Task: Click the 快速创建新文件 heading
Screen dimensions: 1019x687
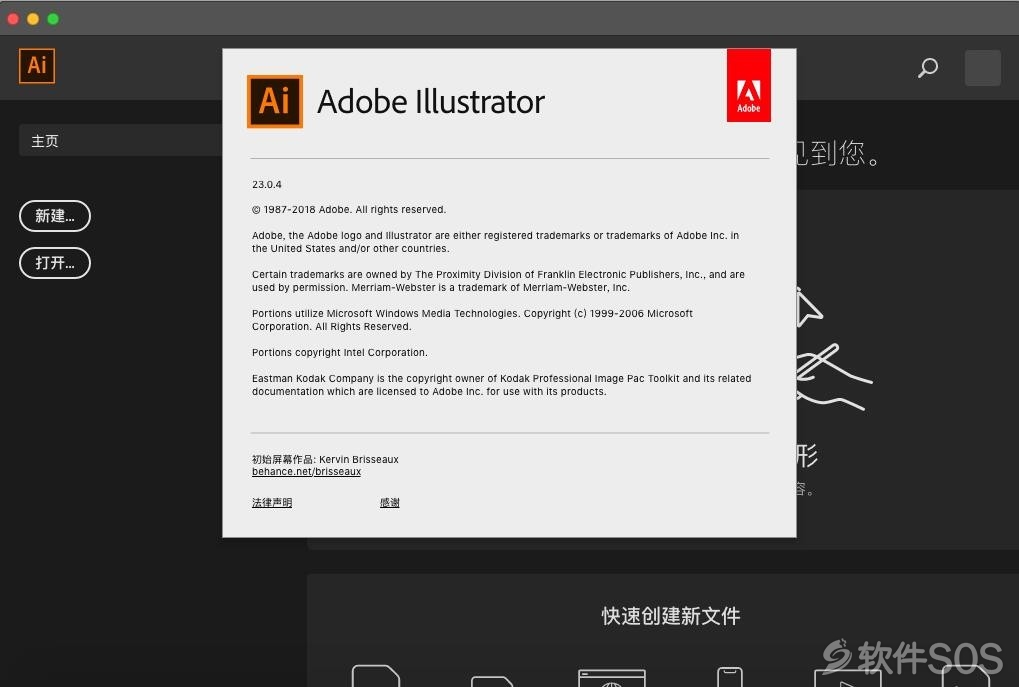Action: point(671,616)
